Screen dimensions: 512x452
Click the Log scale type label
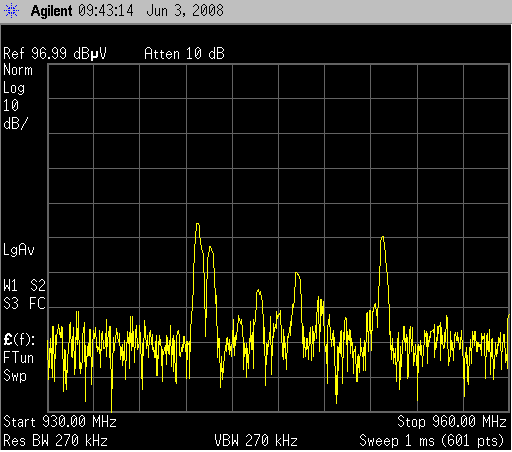pyautogui.click(x=14, y=88)
